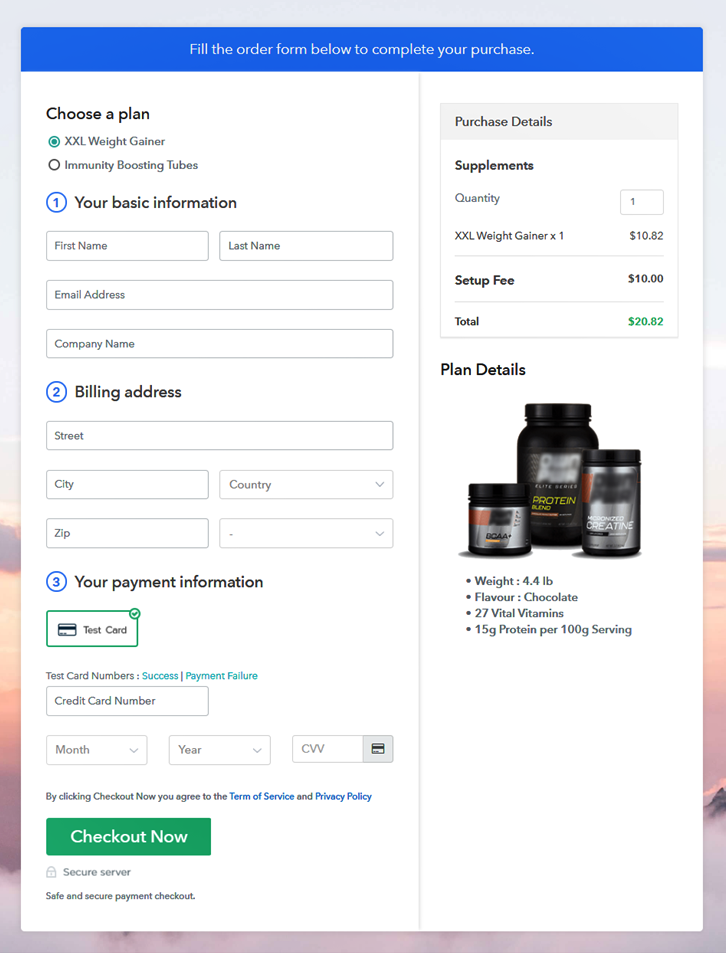
Task: Click the Credit Card Number field
Action: [127, 701]
